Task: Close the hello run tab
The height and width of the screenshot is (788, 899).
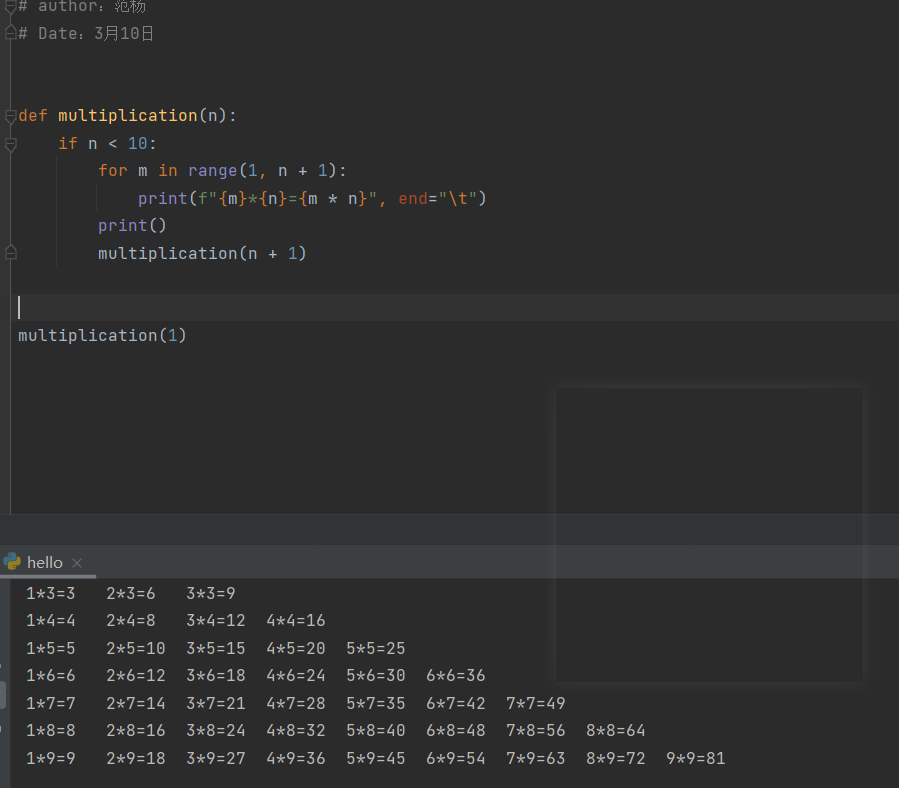Action: coord(77,563)
